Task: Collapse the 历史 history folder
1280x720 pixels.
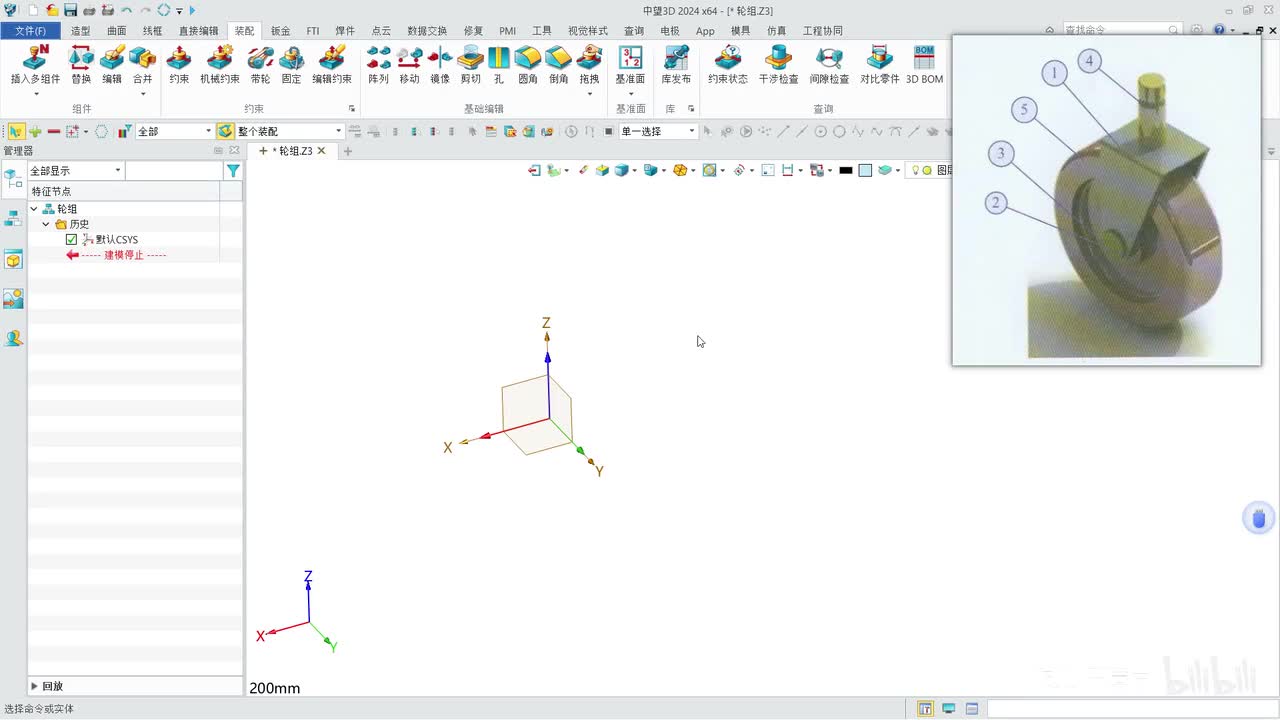Action: [46, 224]
